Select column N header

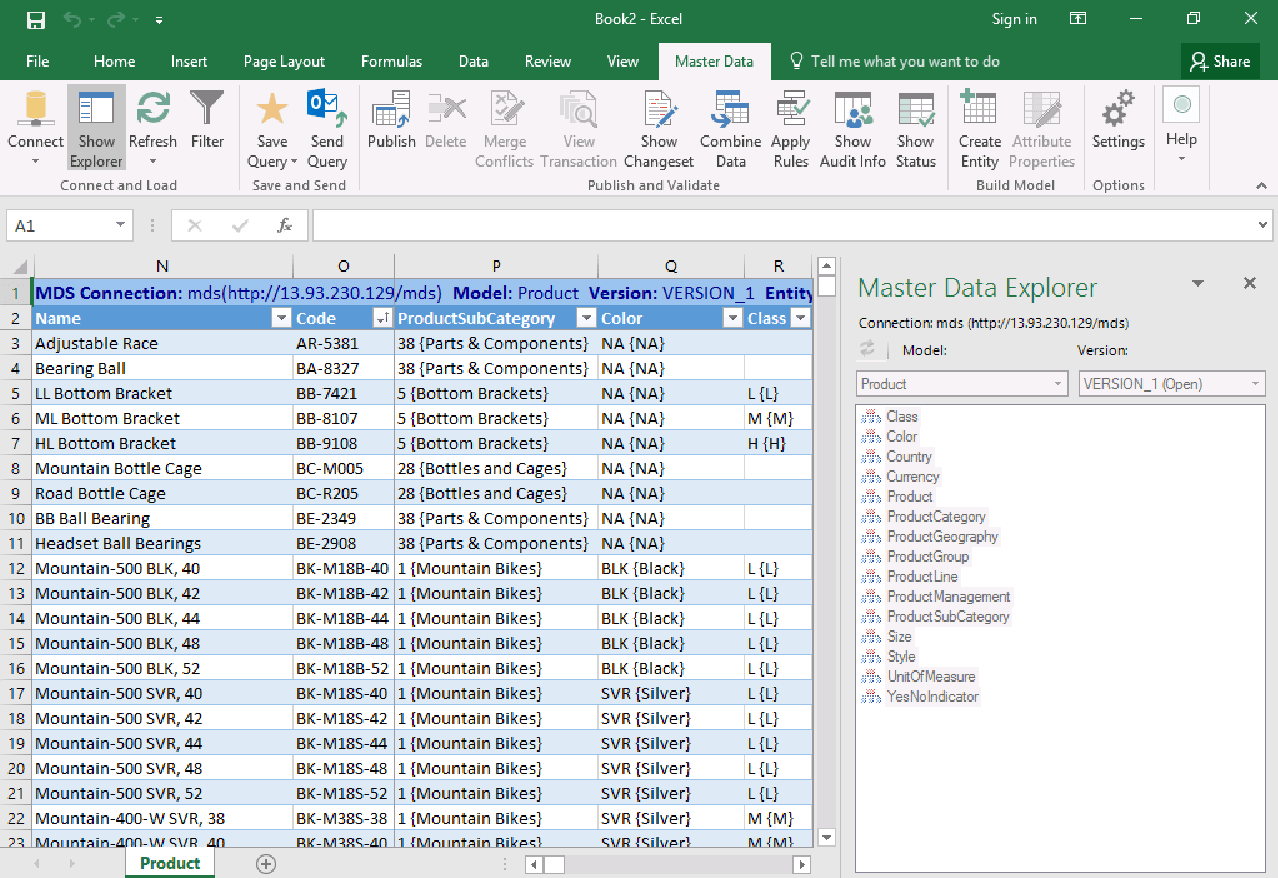pos(163,266)
